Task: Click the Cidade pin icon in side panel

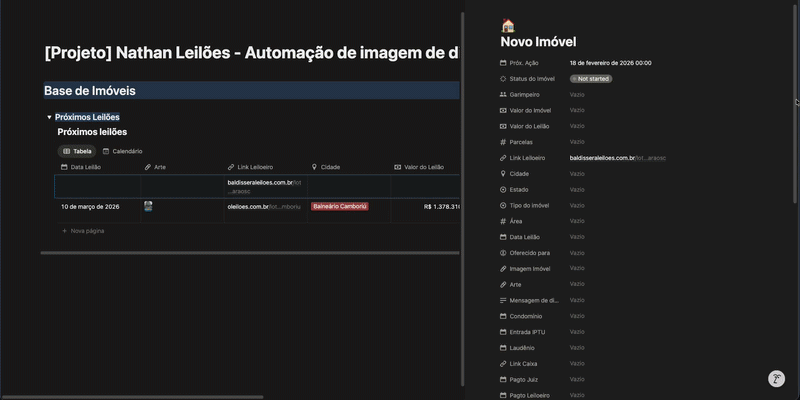Action: click(x=503, y=173)
